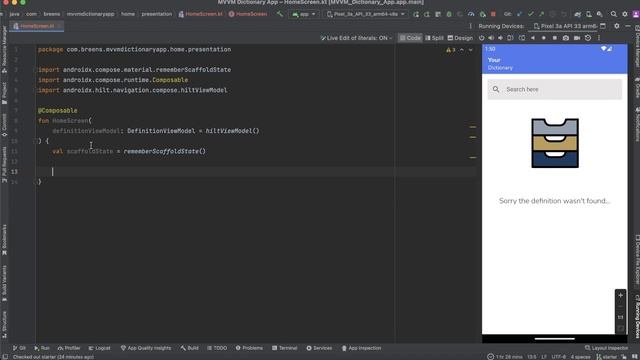This screenshot has width=640, height=360.
Task: Select Pixel 3a API 33 running device tab
Action: [x=565, y=26]
